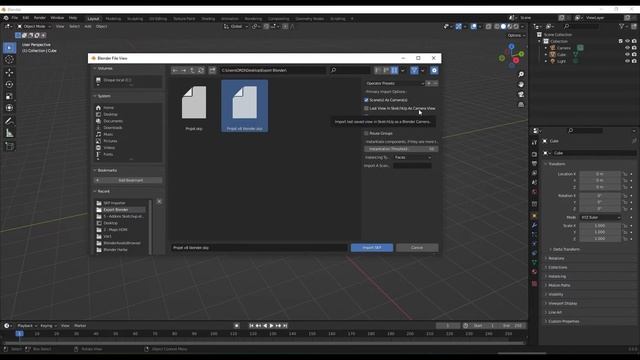
Task: Select the Measure tool
Action: (x=9, y=133)
